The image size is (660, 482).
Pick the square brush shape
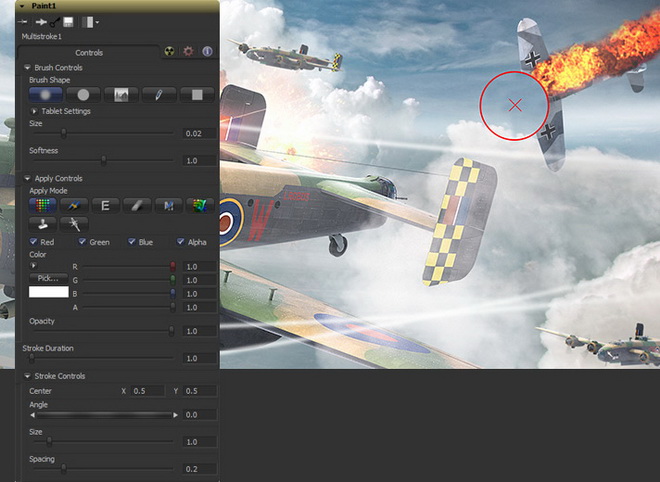pos(197,95)
